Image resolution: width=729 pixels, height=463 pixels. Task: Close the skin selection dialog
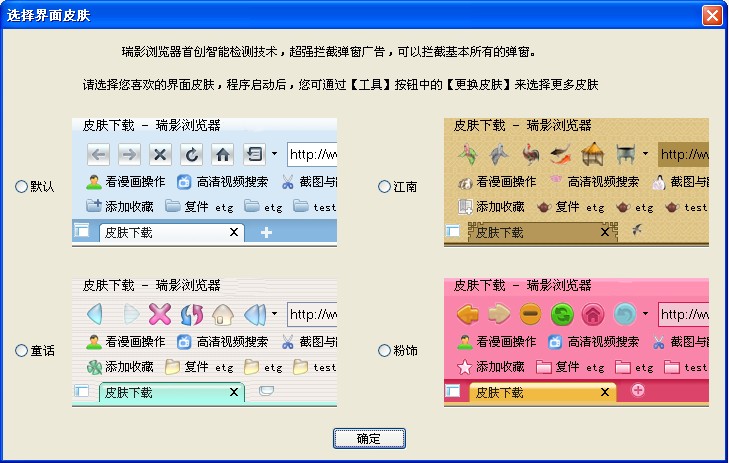click(711, 15)
